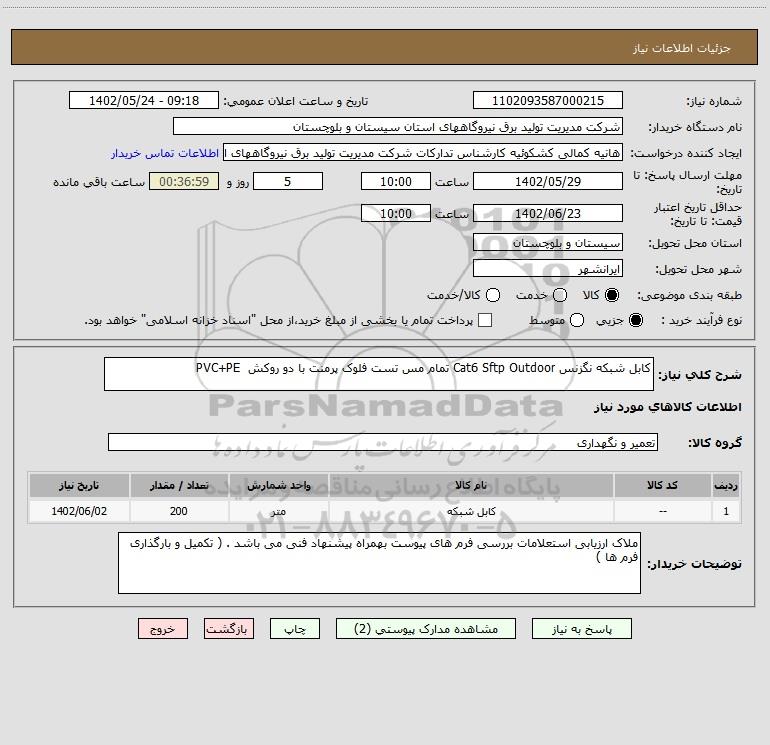Viewport: 770px width, 745px height.
Task: Select the 'خدمت' radio button
Action: point(559,295)
